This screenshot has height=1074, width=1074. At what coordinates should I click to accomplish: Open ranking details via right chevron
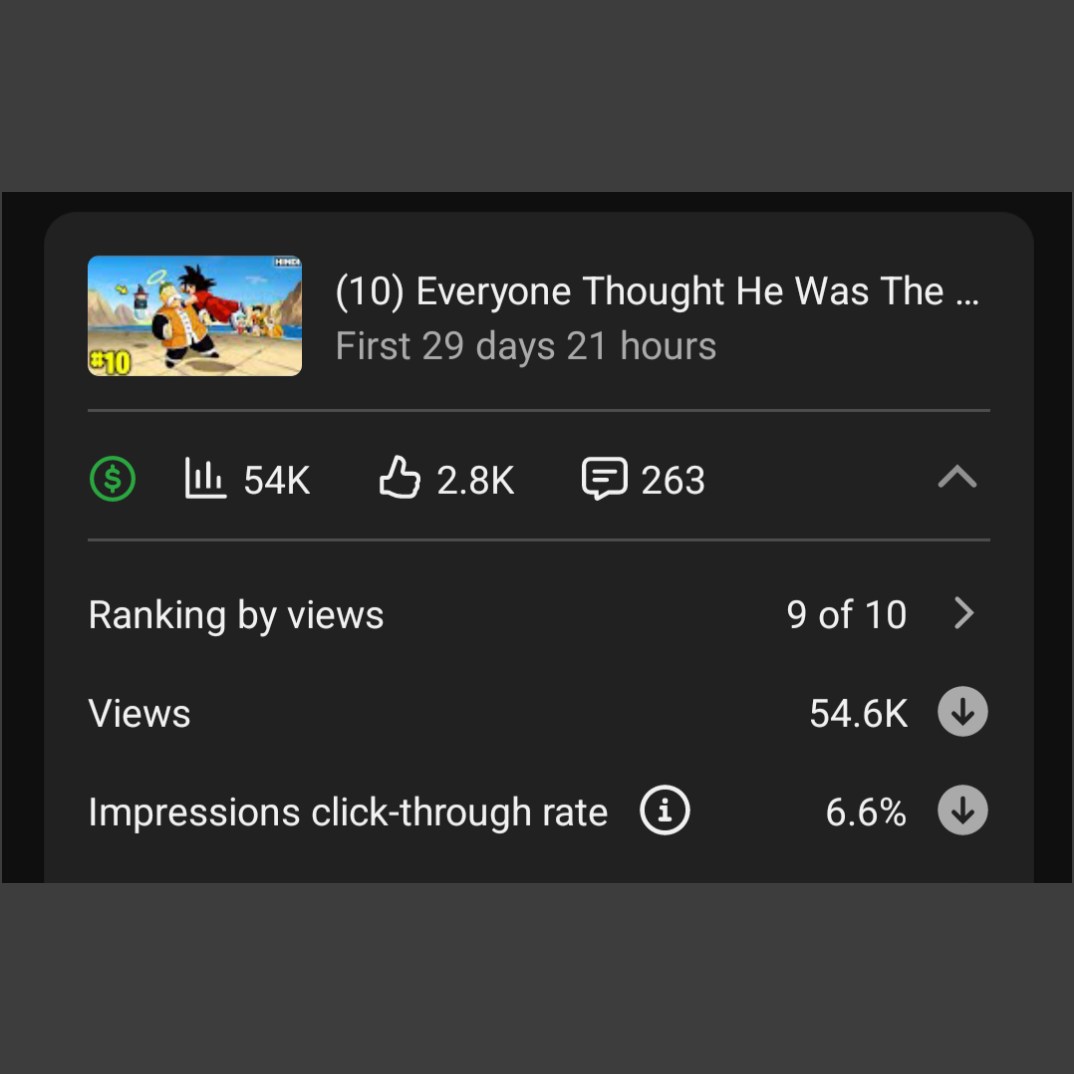[964, 613]
